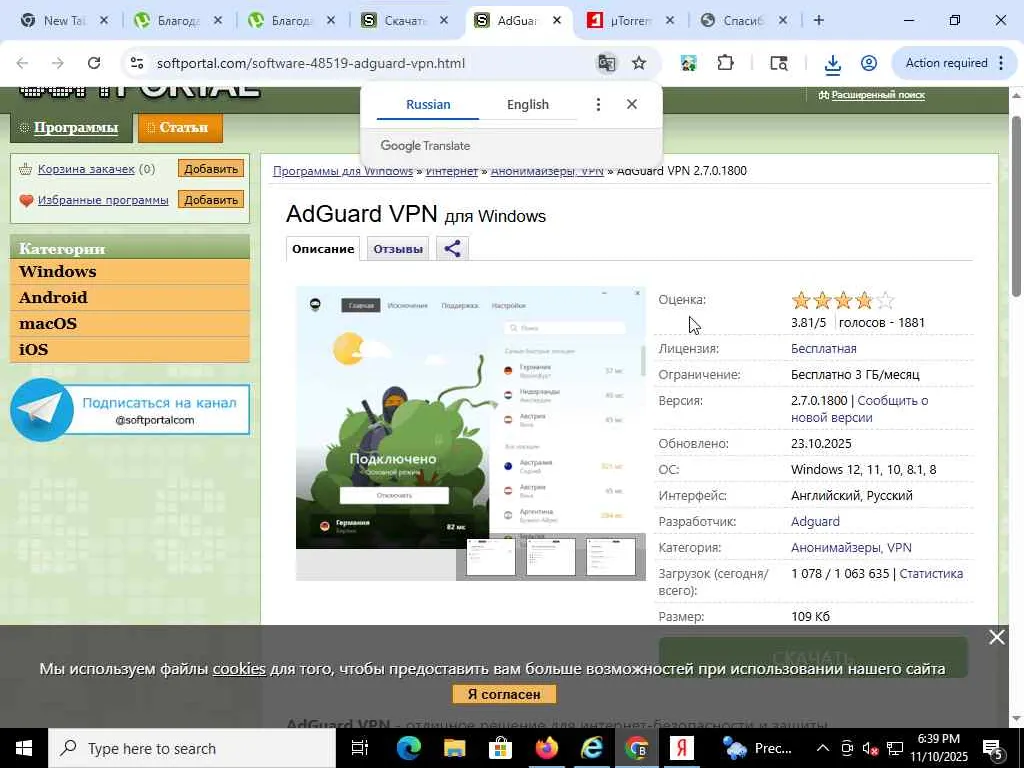
Task: Open Программы для Windows breadcrumb
Action: click(x=343, y=171)
